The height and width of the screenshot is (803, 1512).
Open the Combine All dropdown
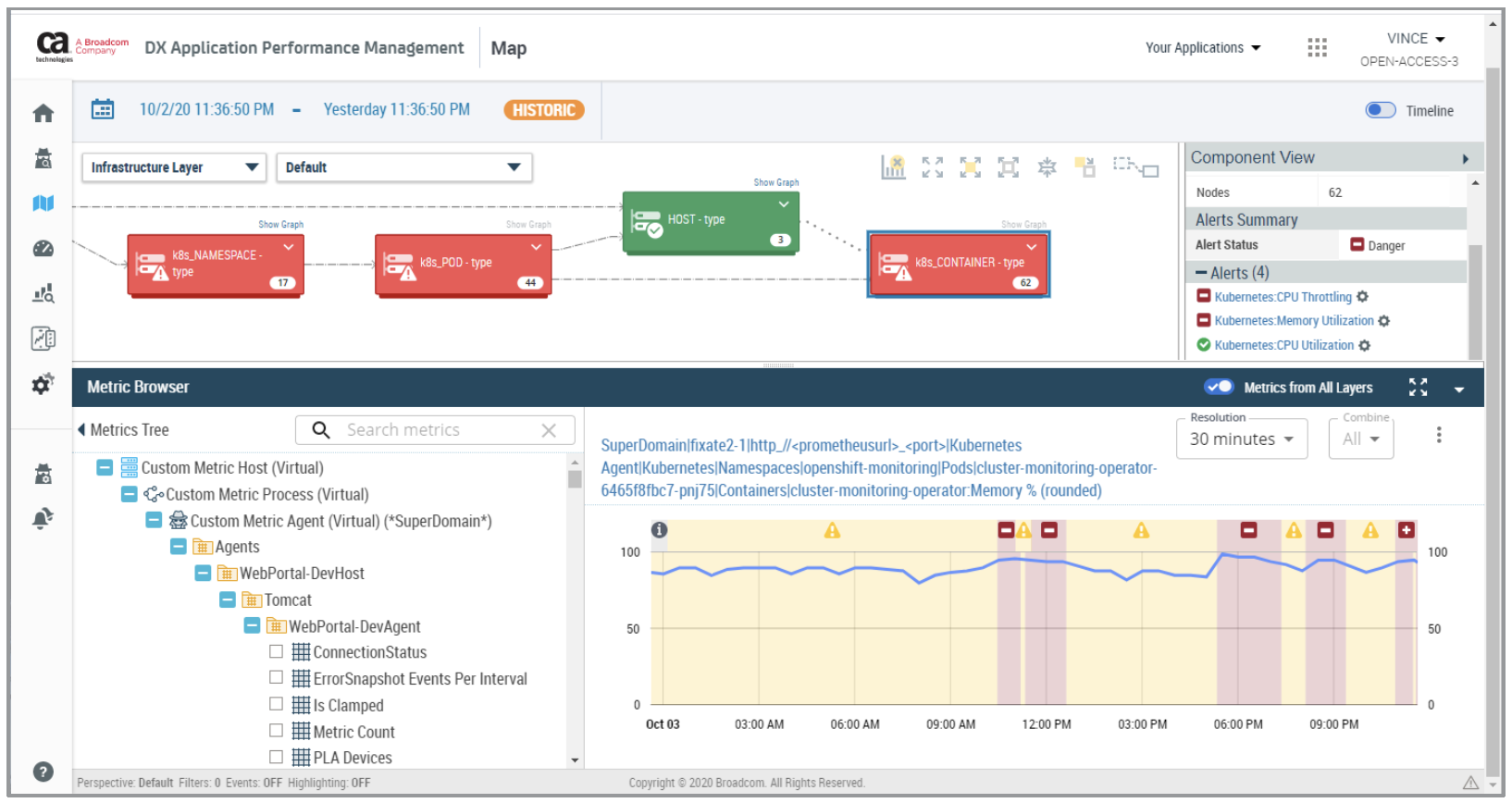(x=1361, y=439)
